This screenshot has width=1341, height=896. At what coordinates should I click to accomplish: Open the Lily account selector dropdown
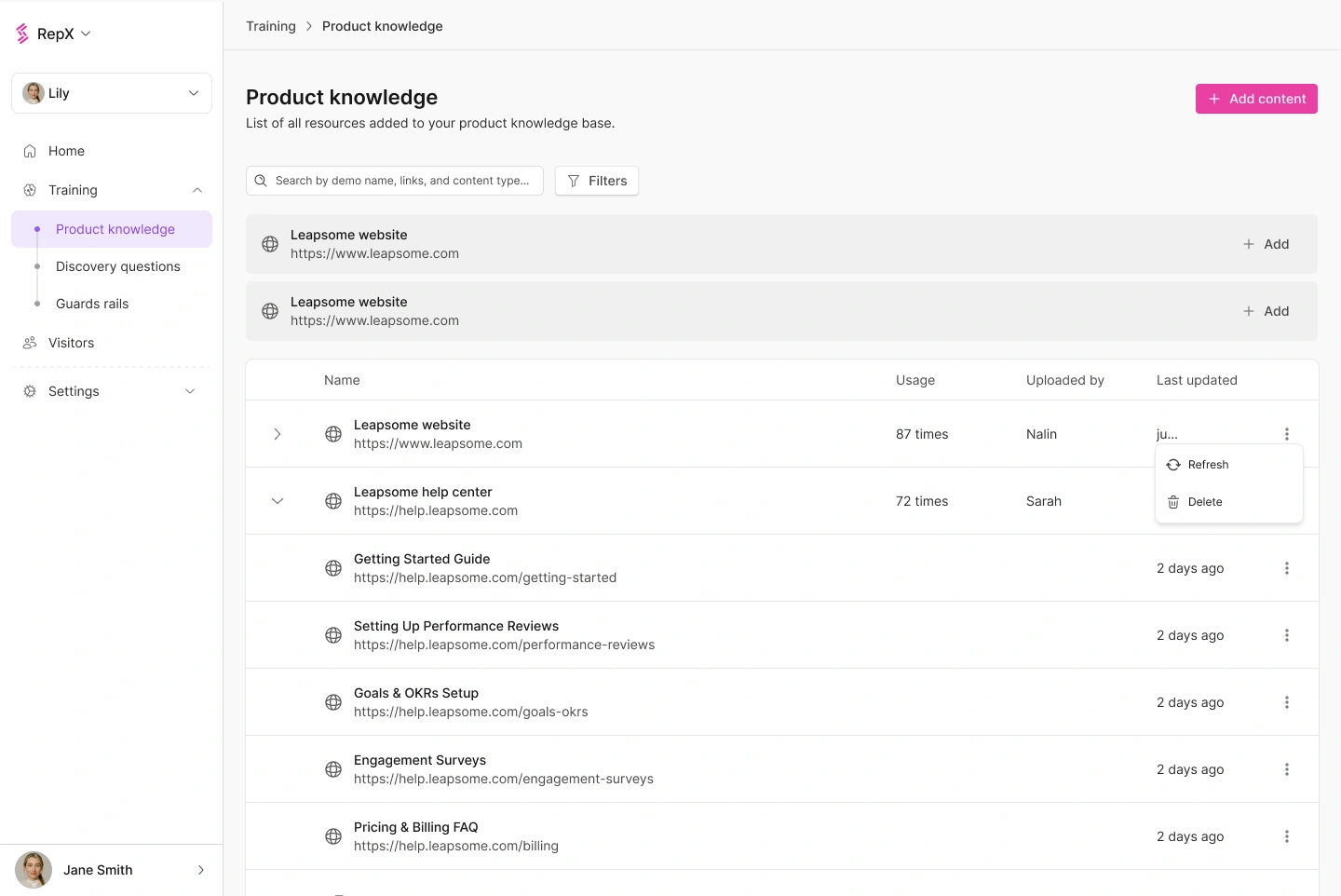pos(112,93)
